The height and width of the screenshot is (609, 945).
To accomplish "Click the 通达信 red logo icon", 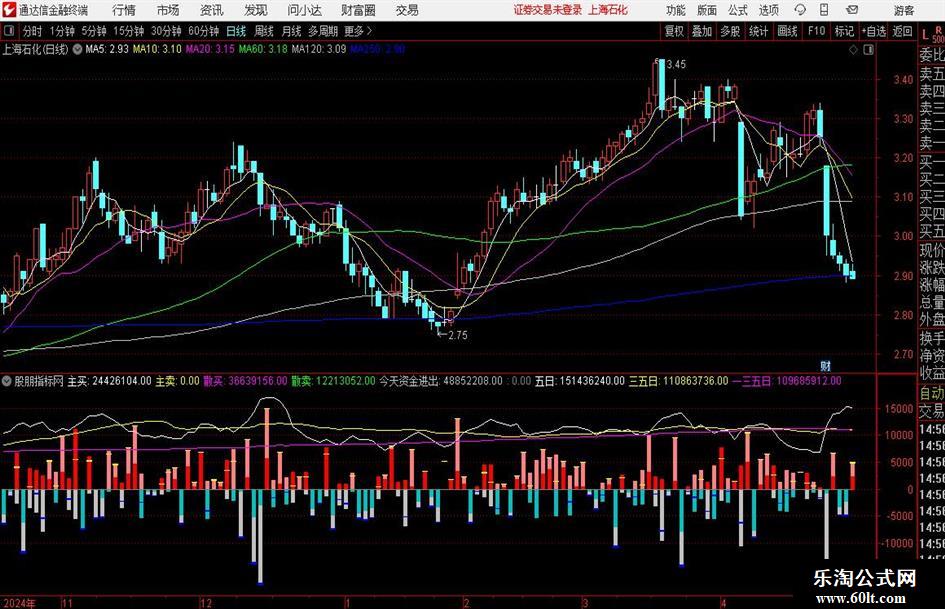I will (x=10, y=10).
